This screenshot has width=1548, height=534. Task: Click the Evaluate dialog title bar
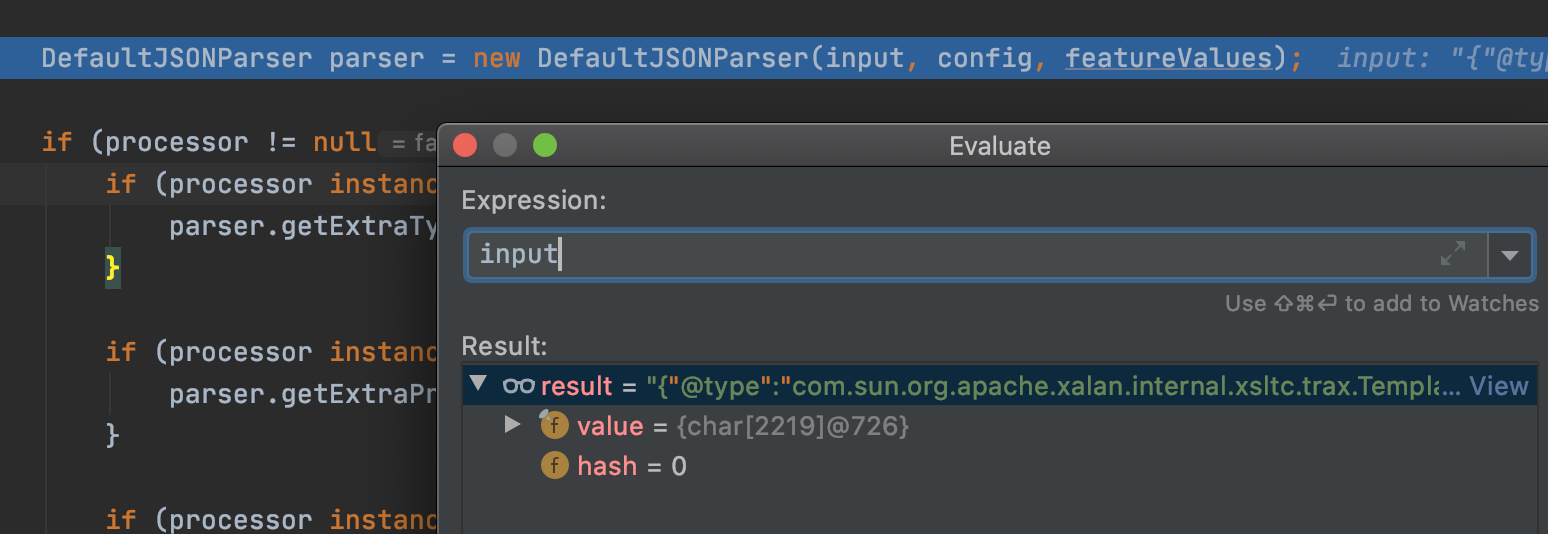[999, 146]
